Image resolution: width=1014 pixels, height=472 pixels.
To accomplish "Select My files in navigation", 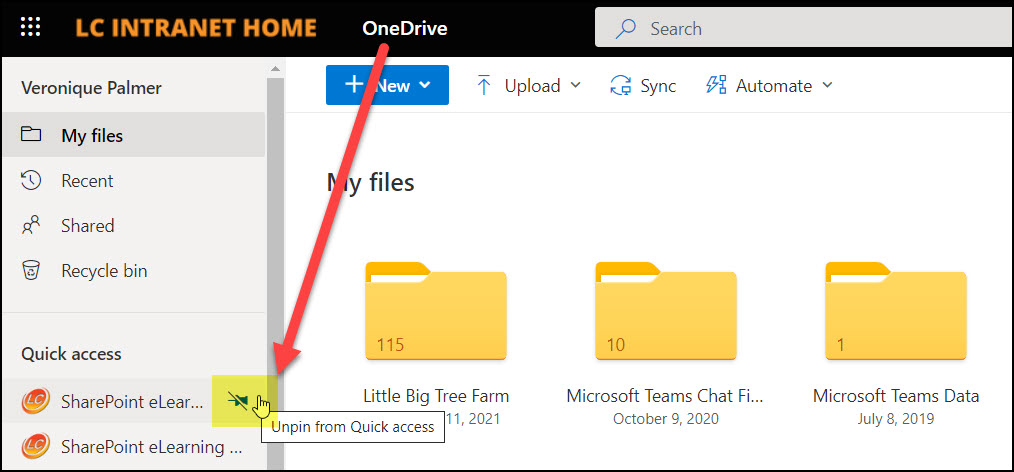I will tap(92, 136).
